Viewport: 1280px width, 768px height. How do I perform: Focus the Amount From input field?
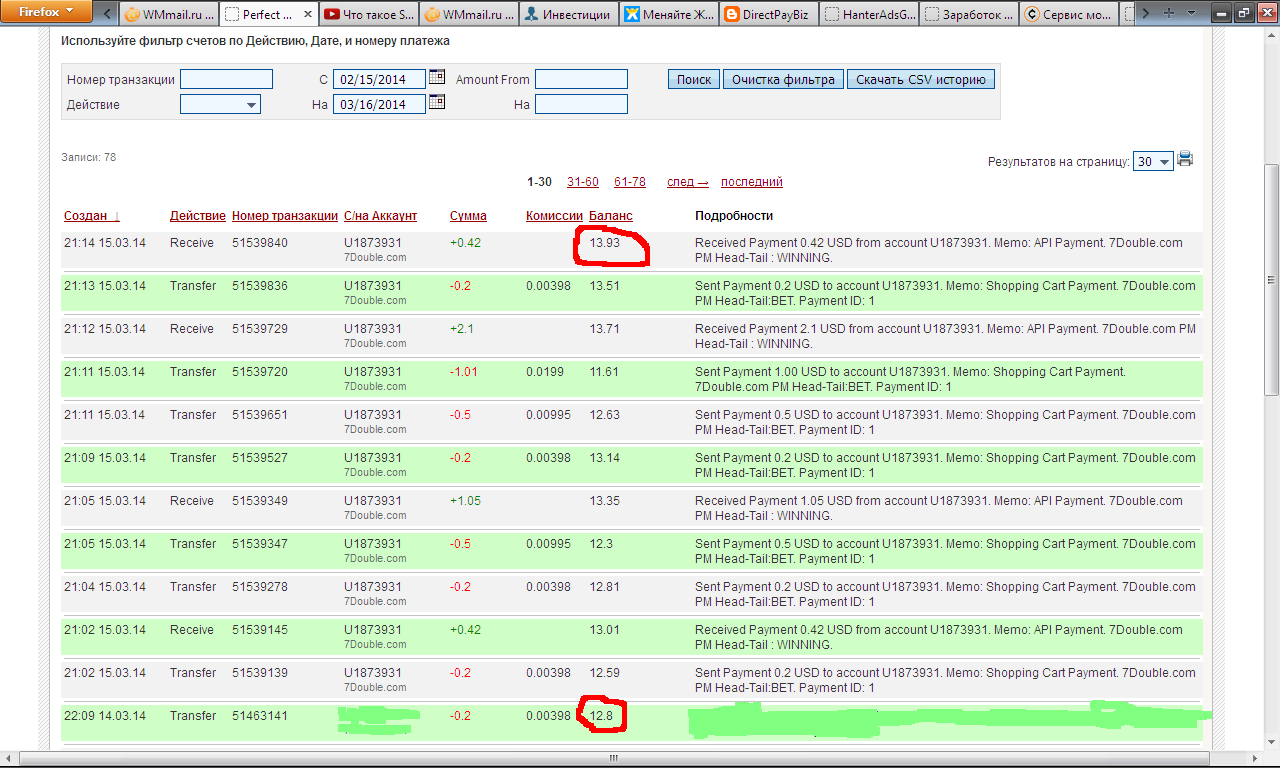[x=581, y=79]
